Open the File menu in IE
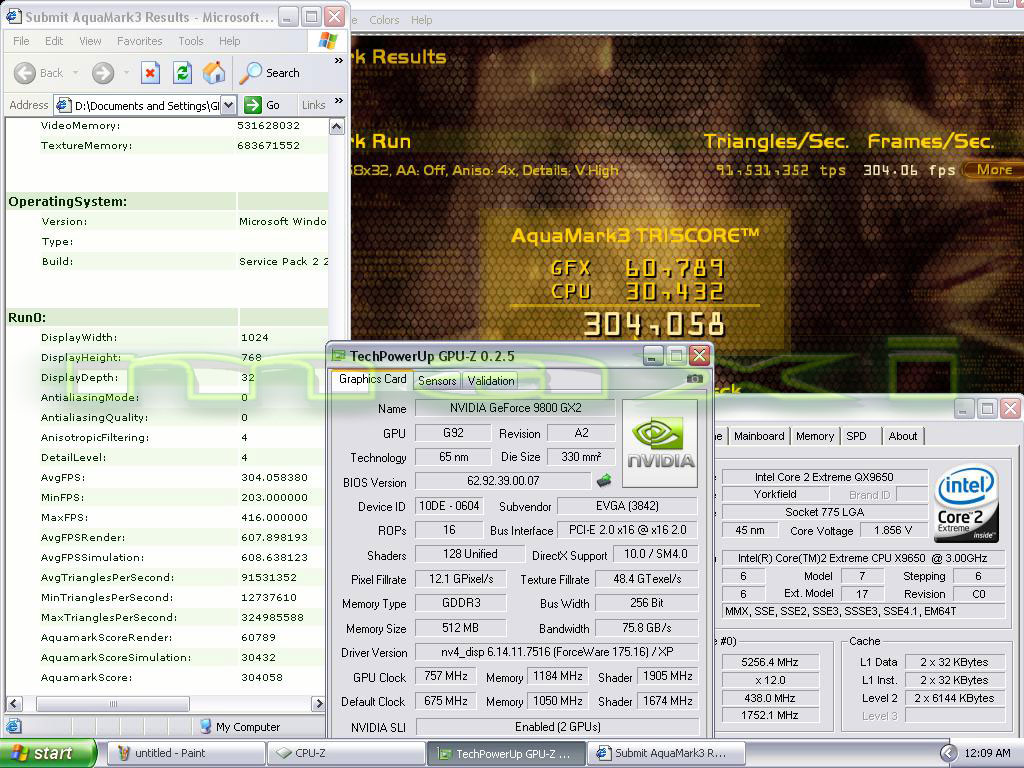 (x=21, y=40)
